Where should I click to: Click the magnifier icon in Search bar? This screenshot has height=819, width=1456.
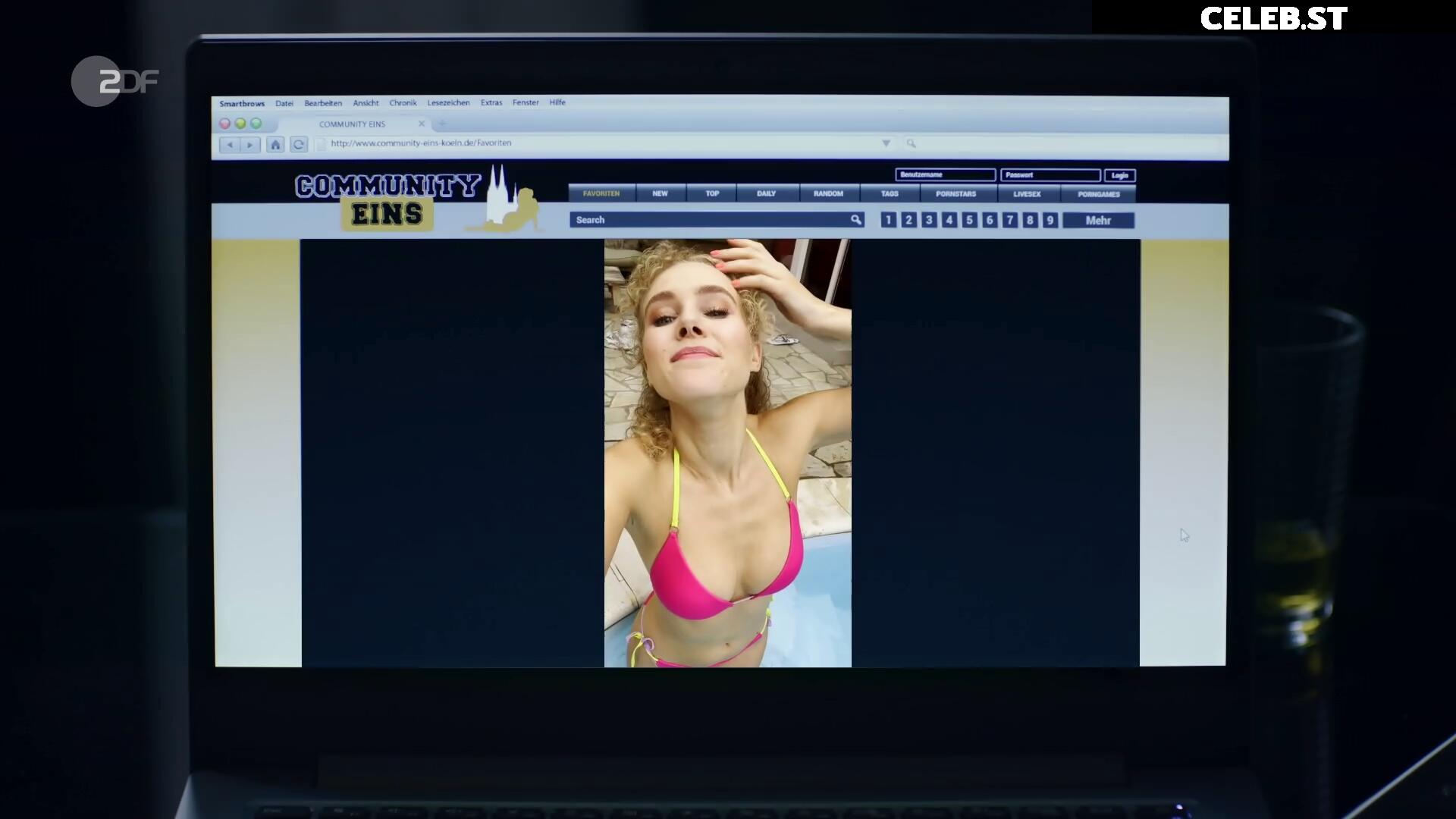(x=855, y=220)
